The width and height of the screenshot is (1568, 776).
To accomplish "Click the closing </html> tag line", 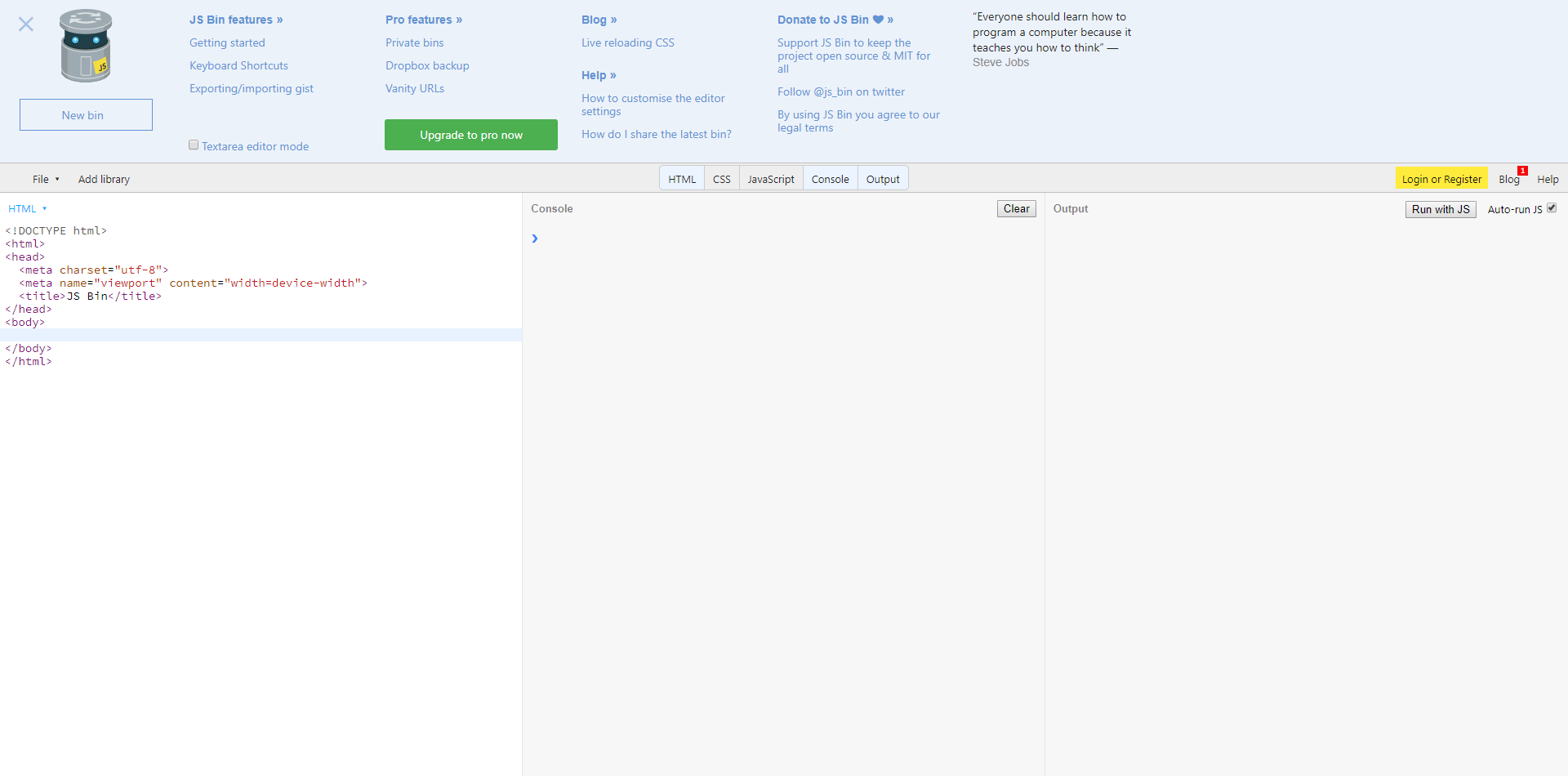I will pyautogui.click(x=29, y=361).
